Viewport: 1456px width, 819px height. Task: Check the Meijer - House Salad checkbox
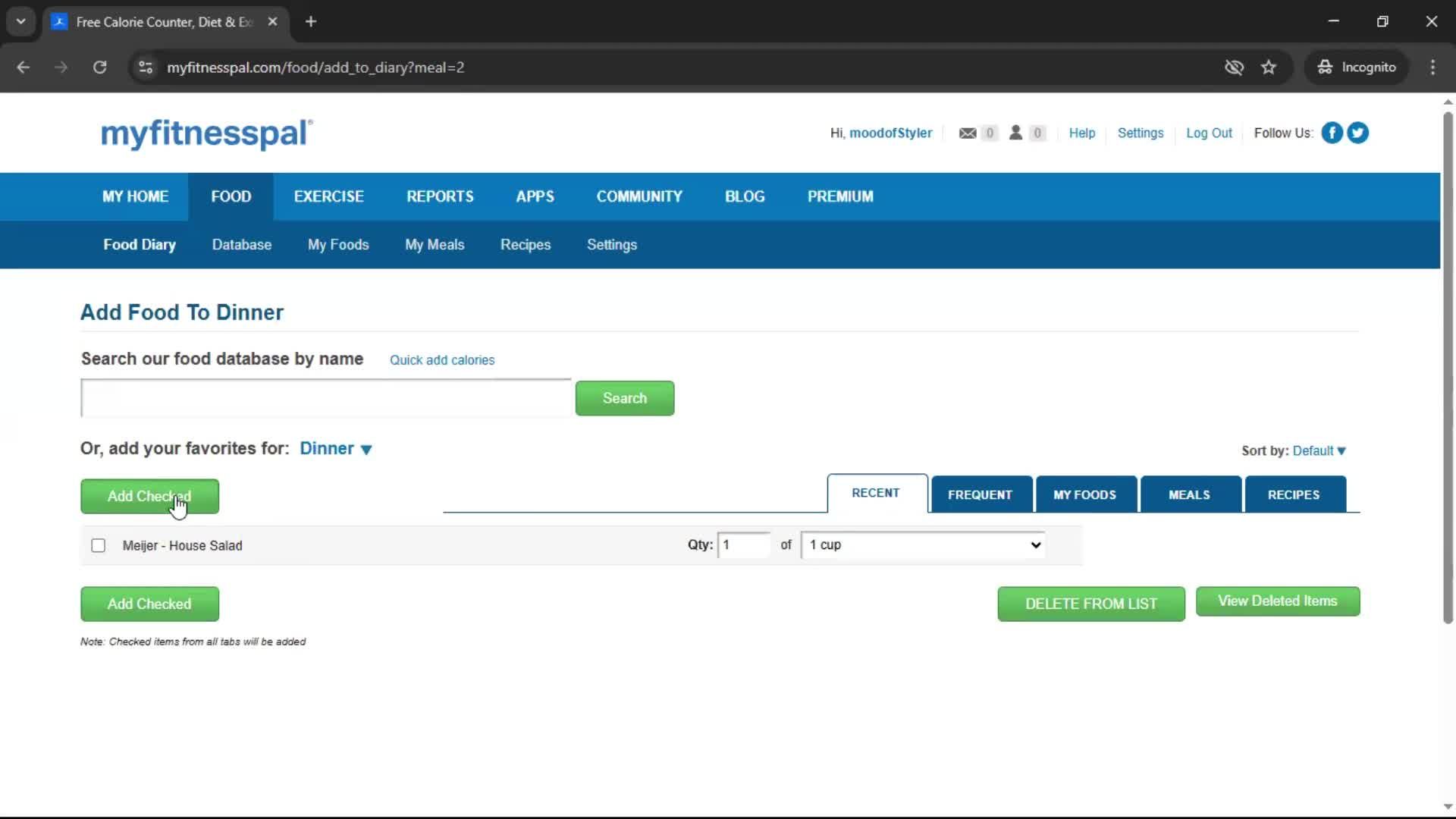[x=98, y=545]
